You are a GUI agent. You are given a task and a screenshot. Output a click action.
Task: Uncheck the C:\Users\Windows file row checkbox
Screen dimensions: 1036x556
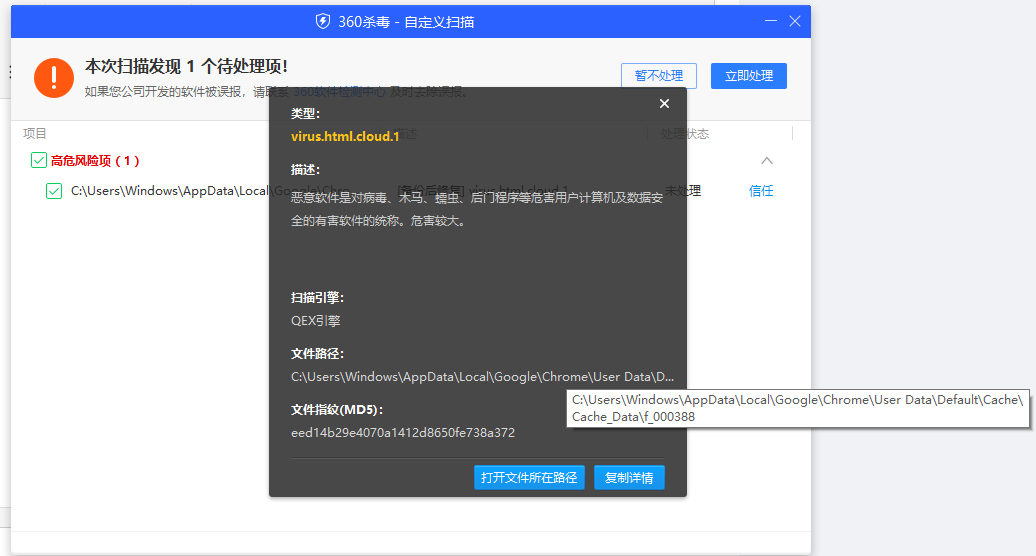(54, 191)
